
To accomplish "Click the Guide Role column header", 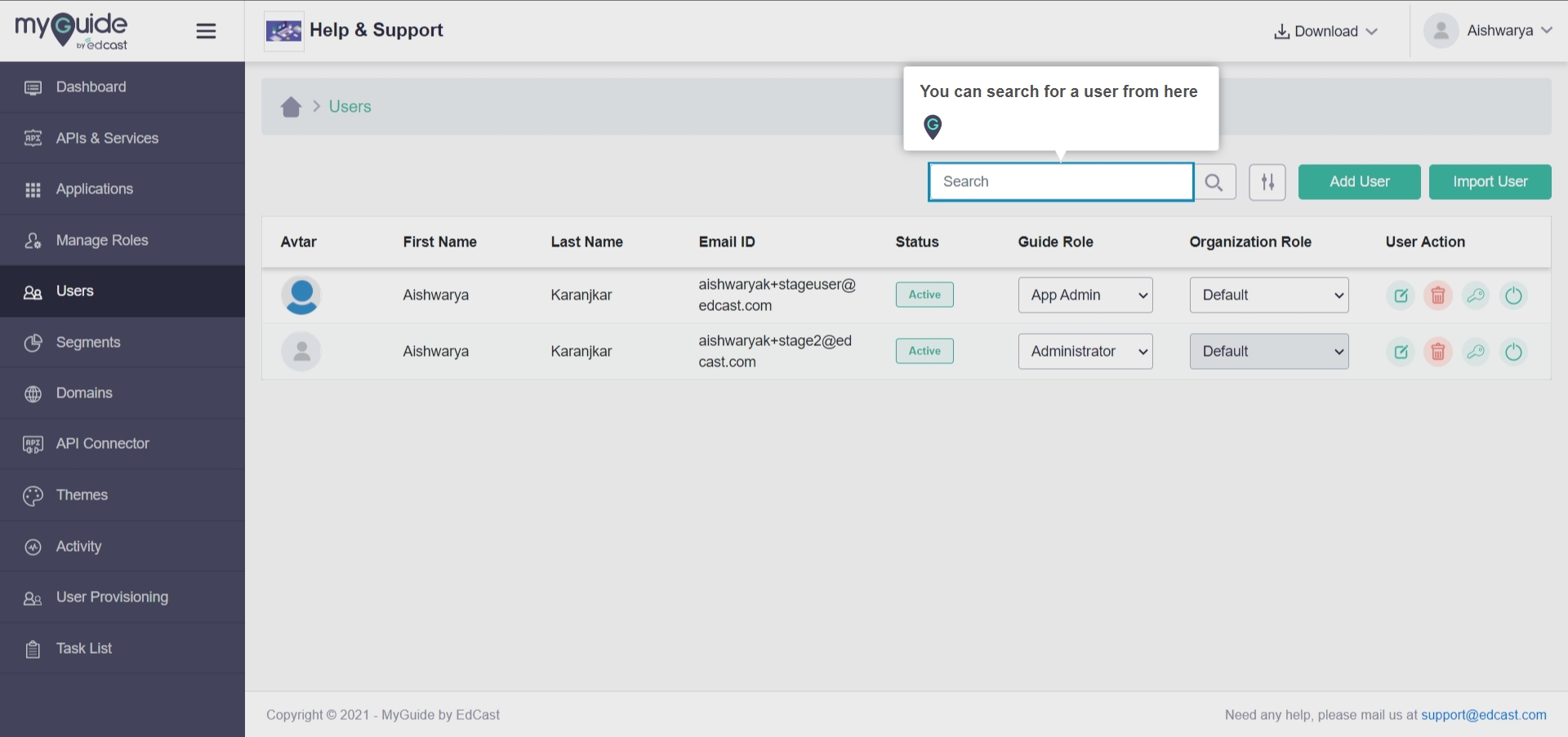I will [x=1055, y=242].
